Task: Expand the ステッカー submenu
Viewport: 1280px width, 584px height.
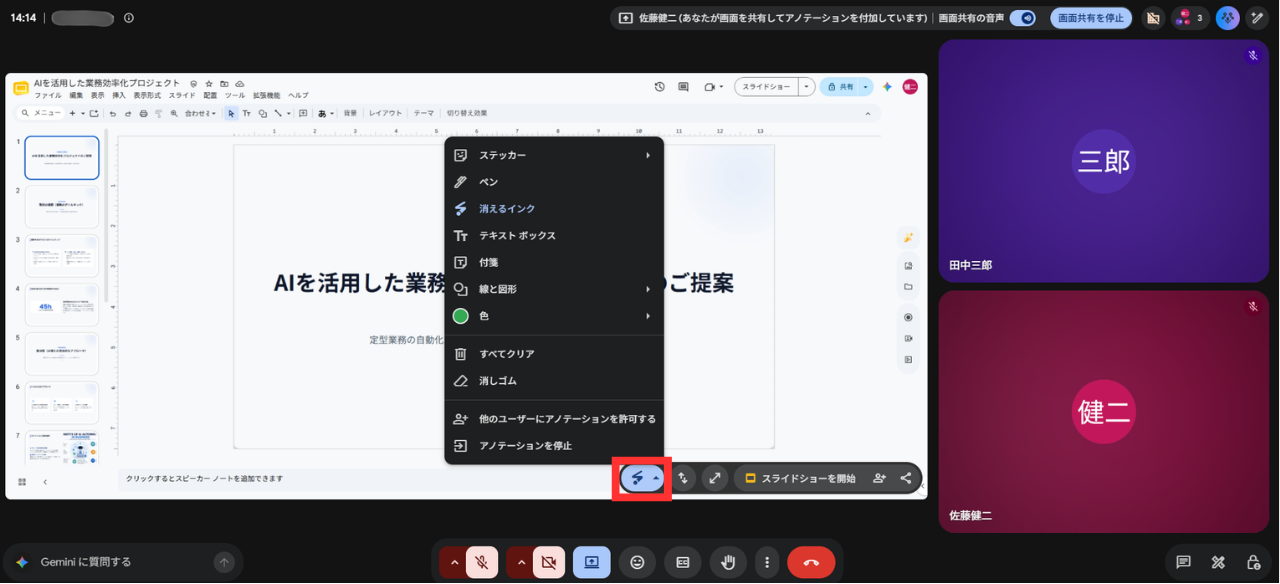Action: pyautogui.click(x=554, y=155)
